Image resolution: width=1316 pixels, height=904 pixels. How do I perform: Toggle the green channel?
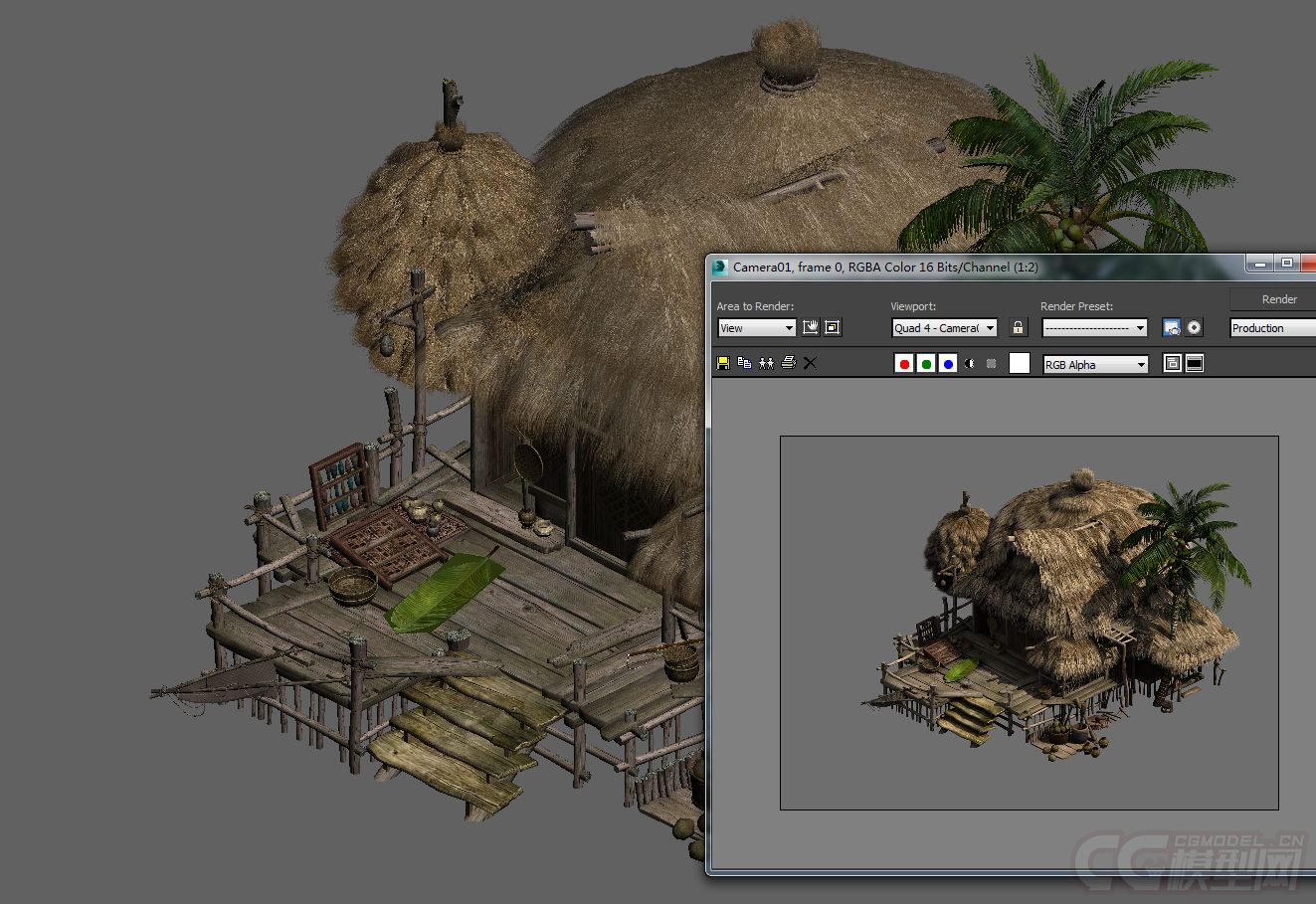click(x=926, y=364)
